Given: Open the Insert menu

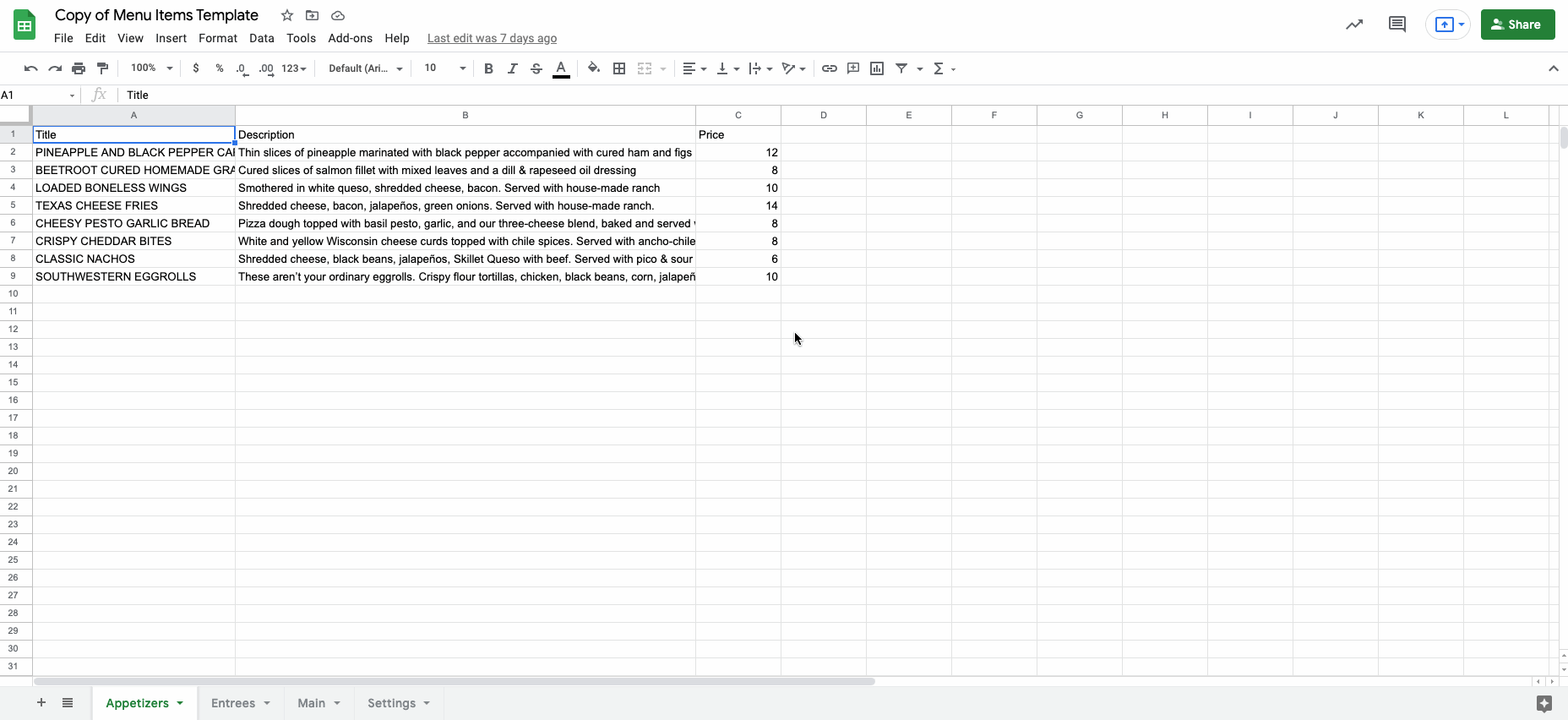Looking at the screenshot, I should [171, 38].
